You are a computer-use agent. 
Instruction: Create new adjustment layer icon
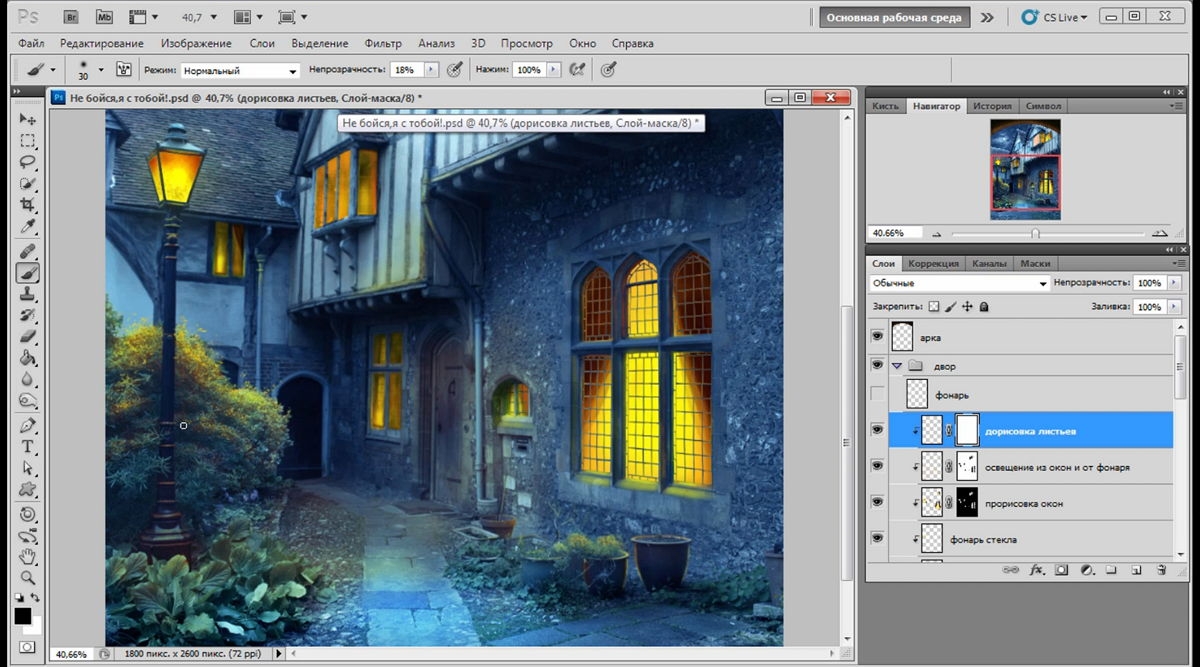(x=1086, y=570)
